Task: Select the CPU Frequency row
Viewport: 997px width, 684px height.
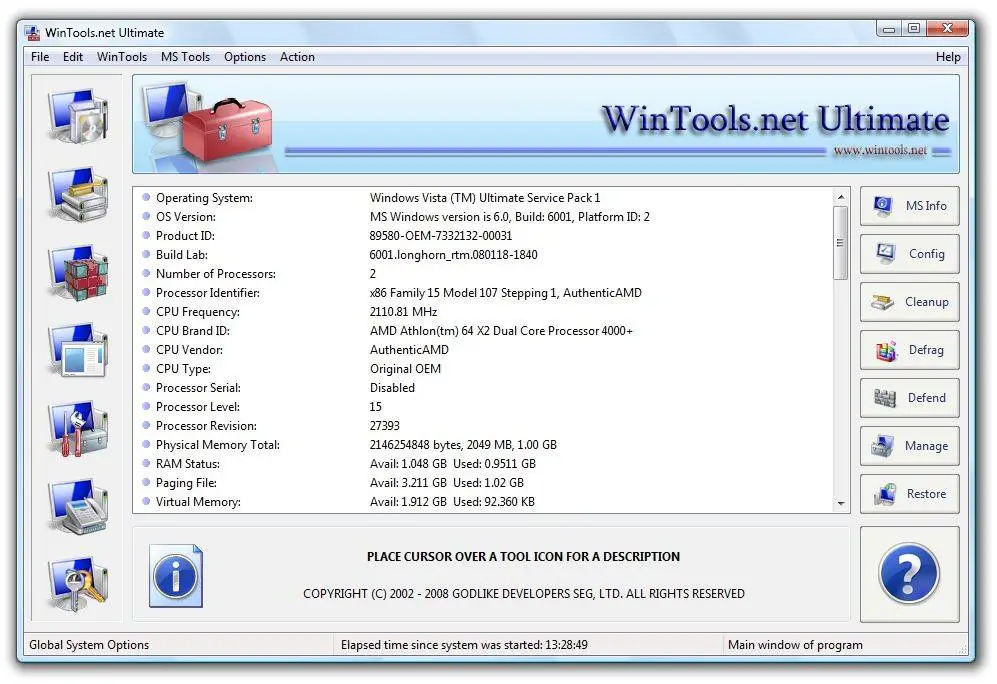Action: 483,312
